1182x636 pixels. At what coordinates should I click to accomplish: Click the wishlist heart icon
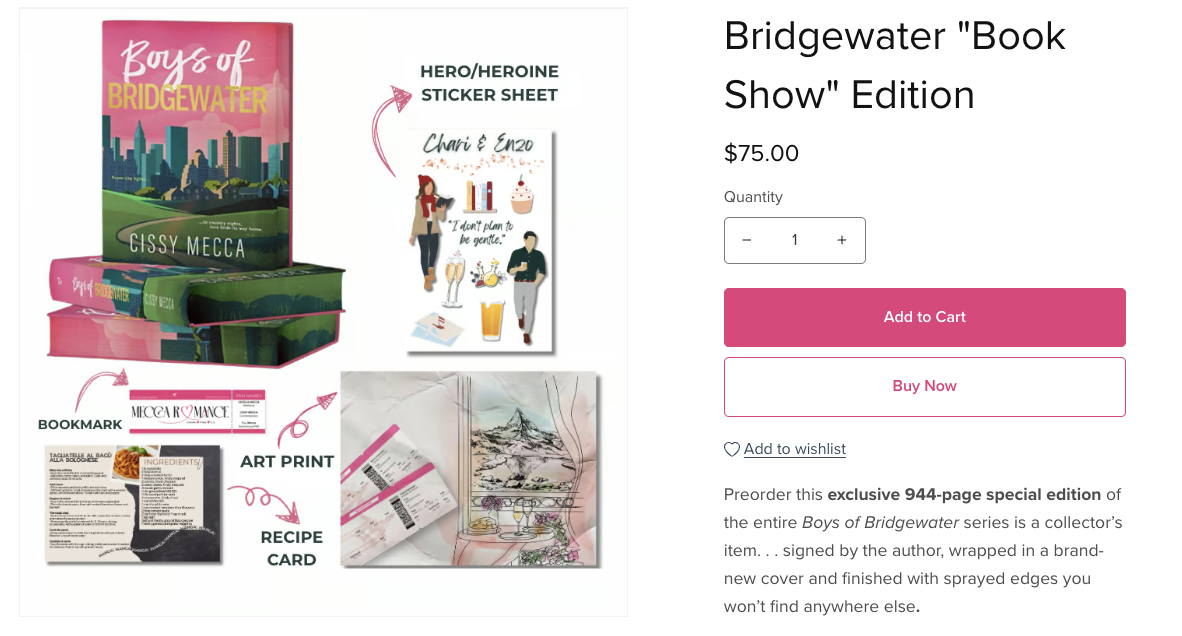(731, 449)
